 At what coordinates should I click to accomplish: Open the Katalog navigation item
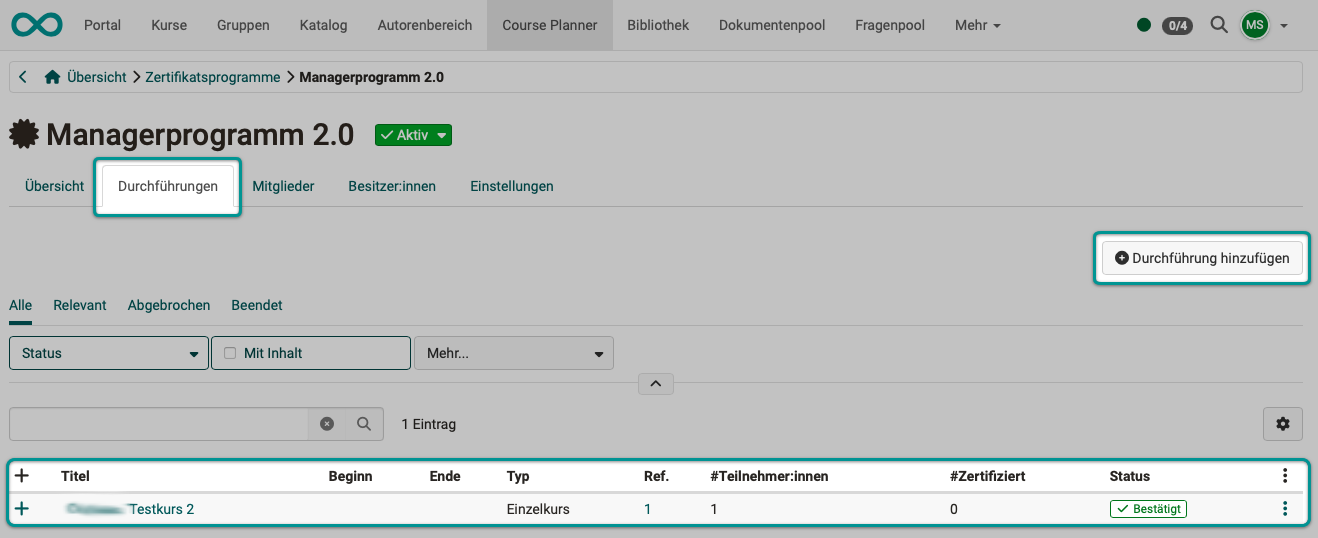(324, 25)
